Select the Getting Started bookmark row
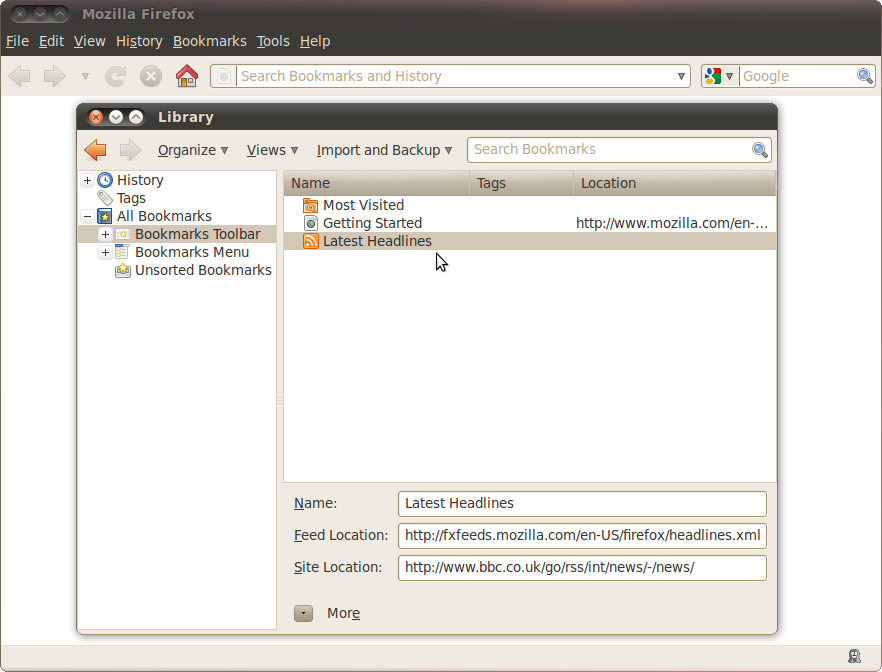This screenshot has height=672, width=882. coord(530,223)
